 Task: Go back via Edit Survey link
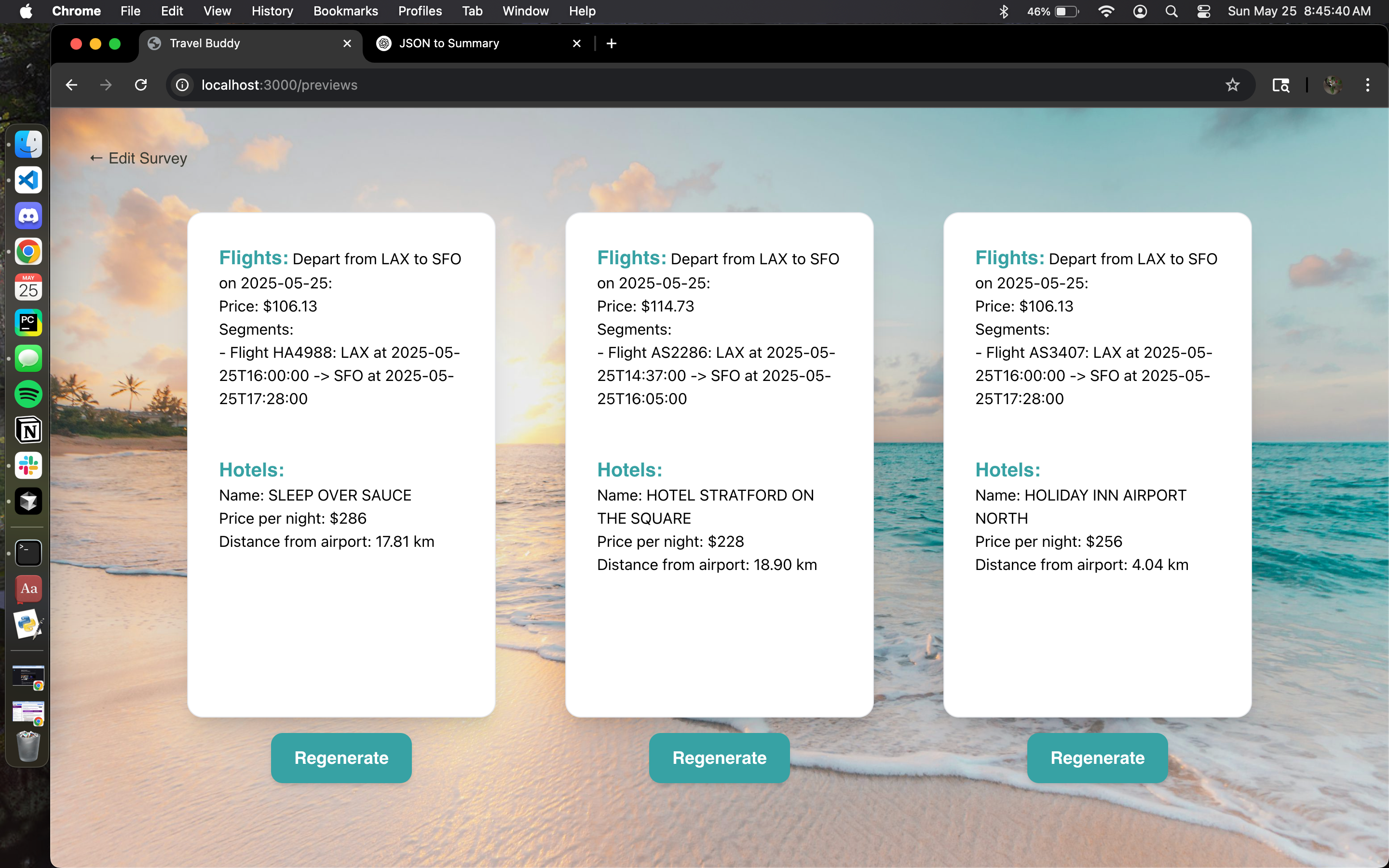[x=139, y=159]
